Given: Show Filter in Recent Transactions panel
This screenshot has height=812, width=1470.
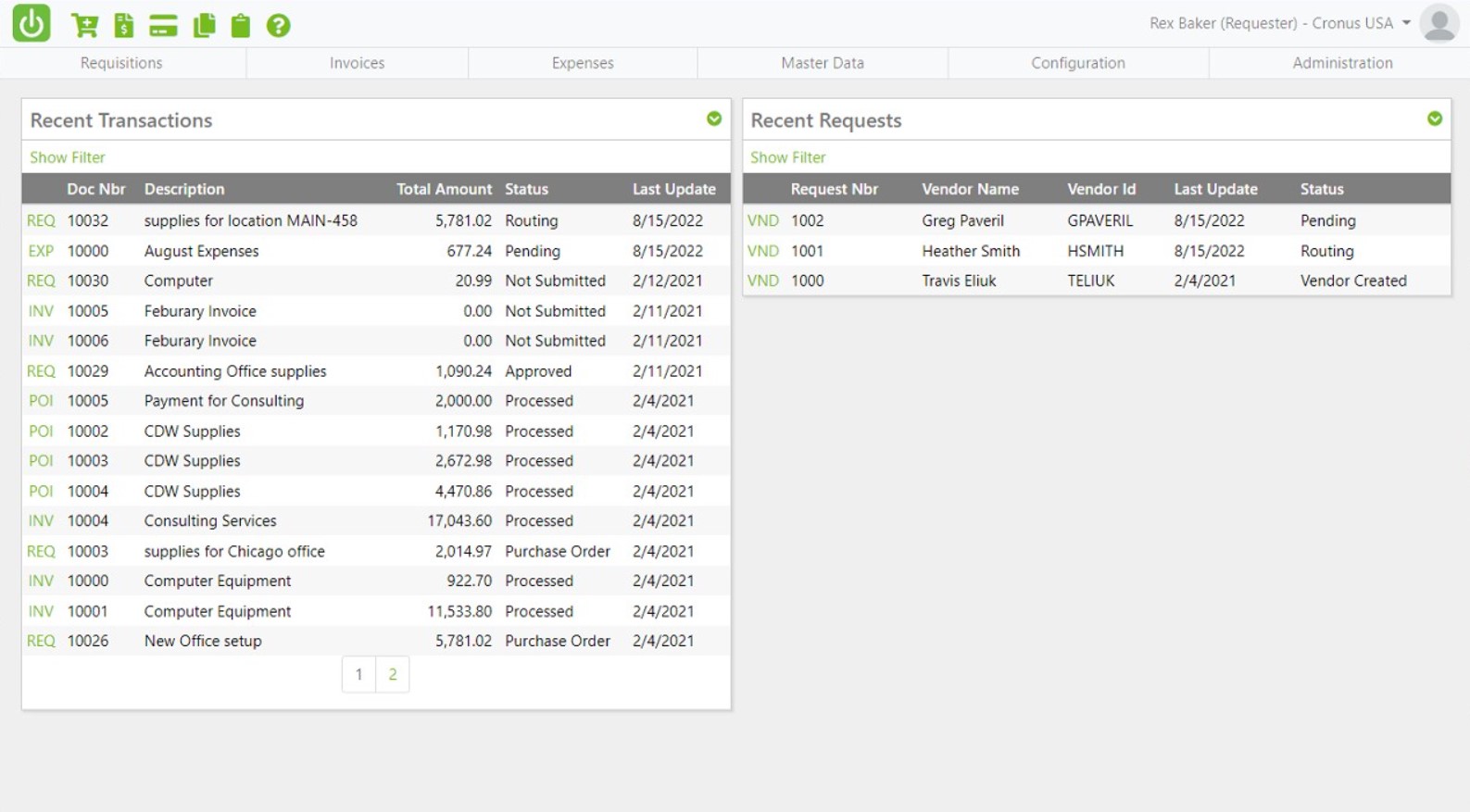Looking at the screenshot, I should [68, 157].
